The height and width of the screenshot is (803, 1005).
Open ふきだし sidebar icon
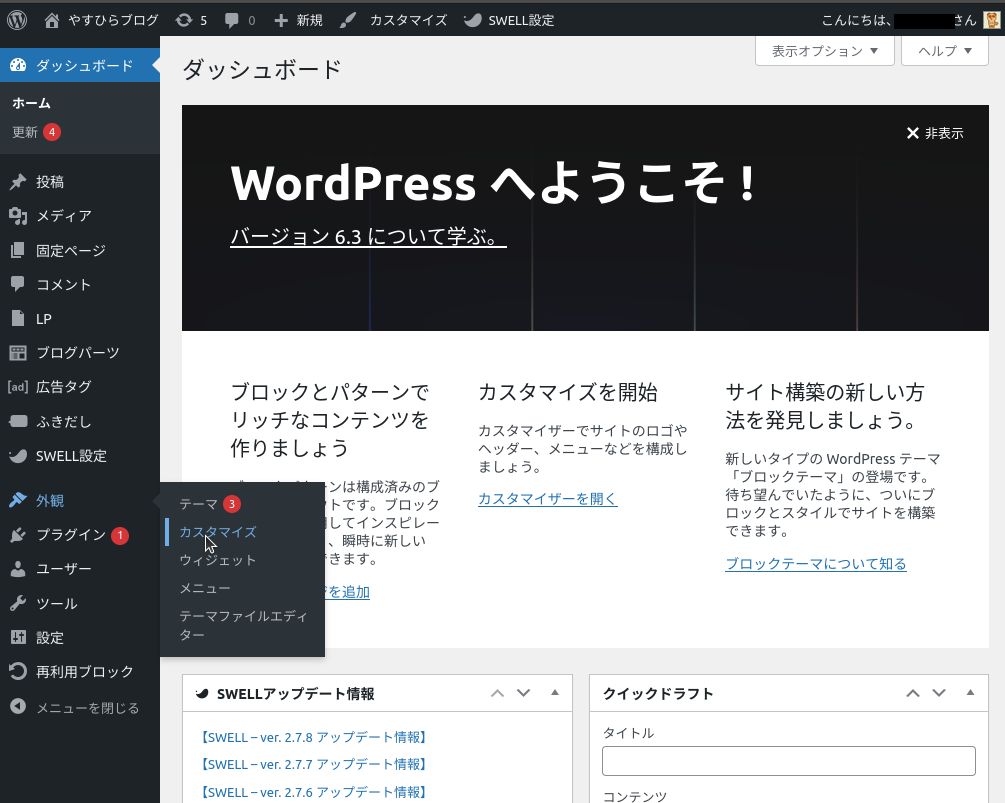pyautogui.click(x=18, y=421)
